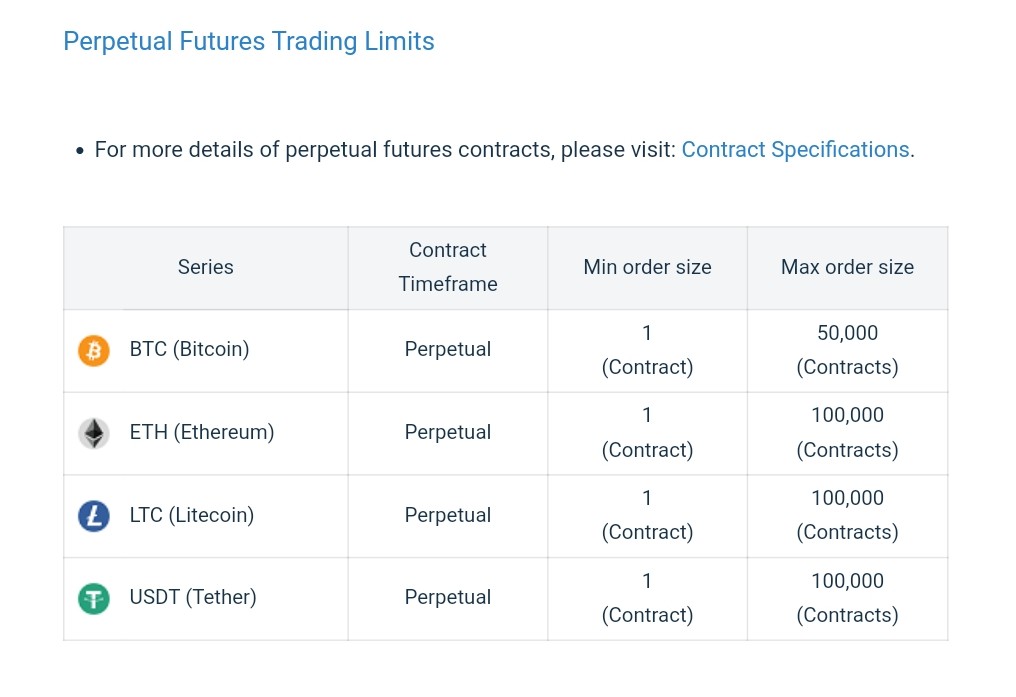
Task: Click the green Tether icon
Action: 93,598
